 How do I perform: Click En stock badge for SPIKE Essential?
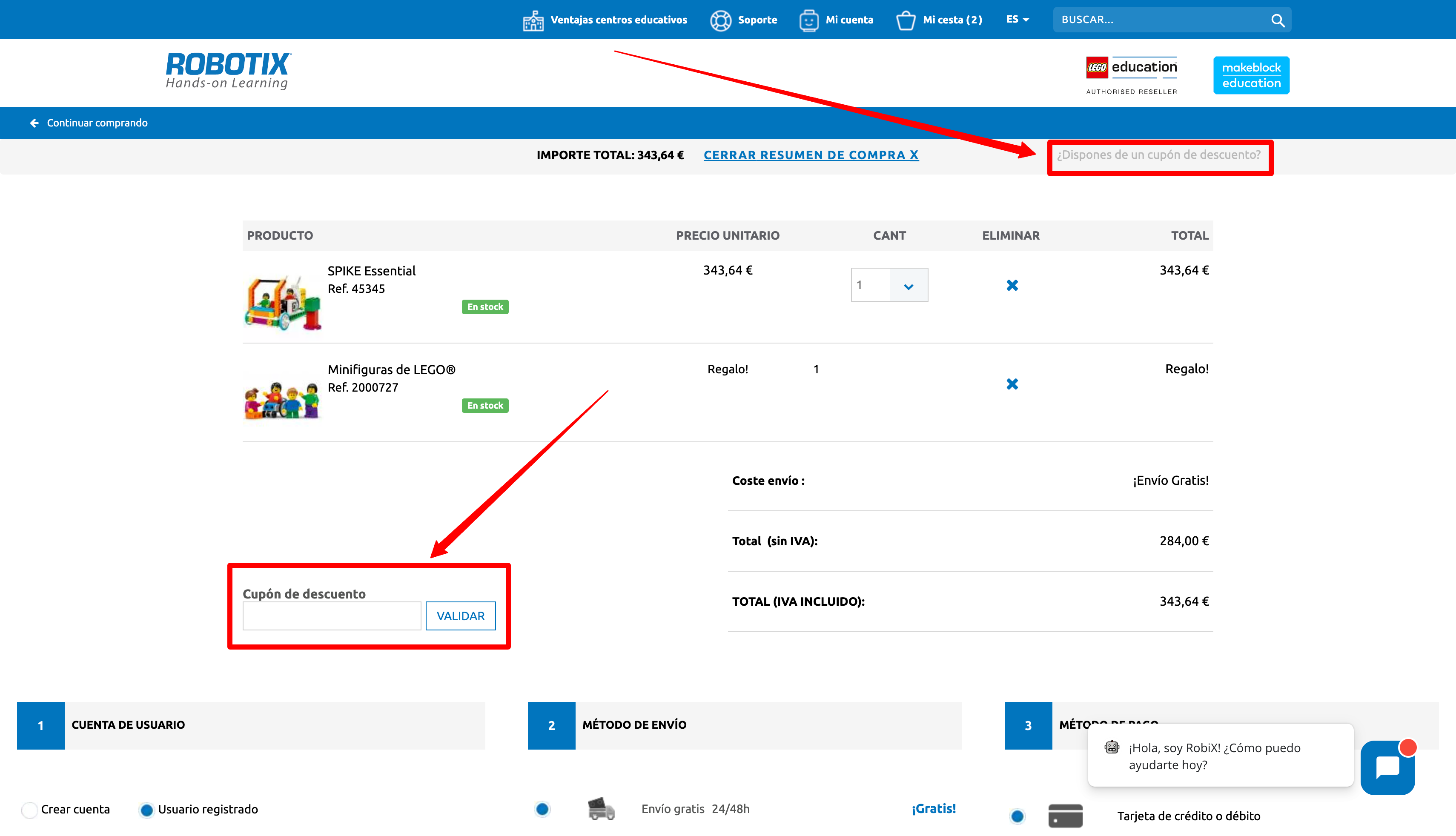click(x=484, y=307)
